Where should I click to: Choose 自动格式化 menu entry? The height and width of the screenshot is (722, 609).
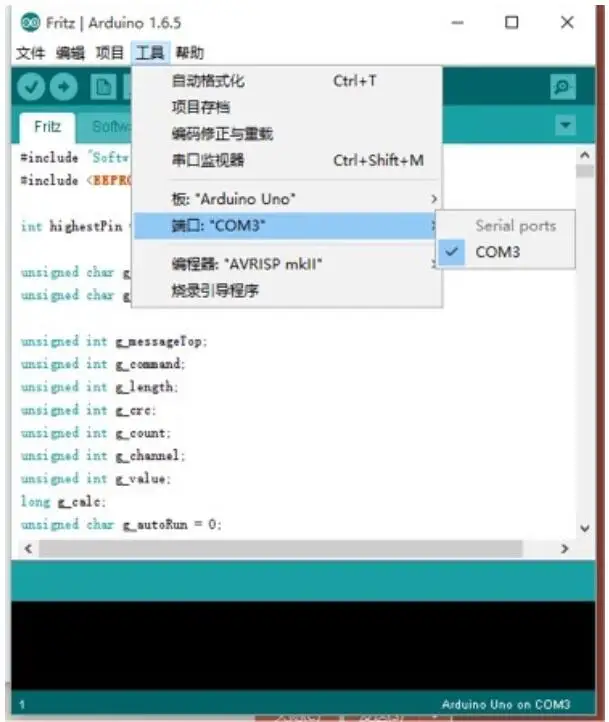[x=287, y=81]
